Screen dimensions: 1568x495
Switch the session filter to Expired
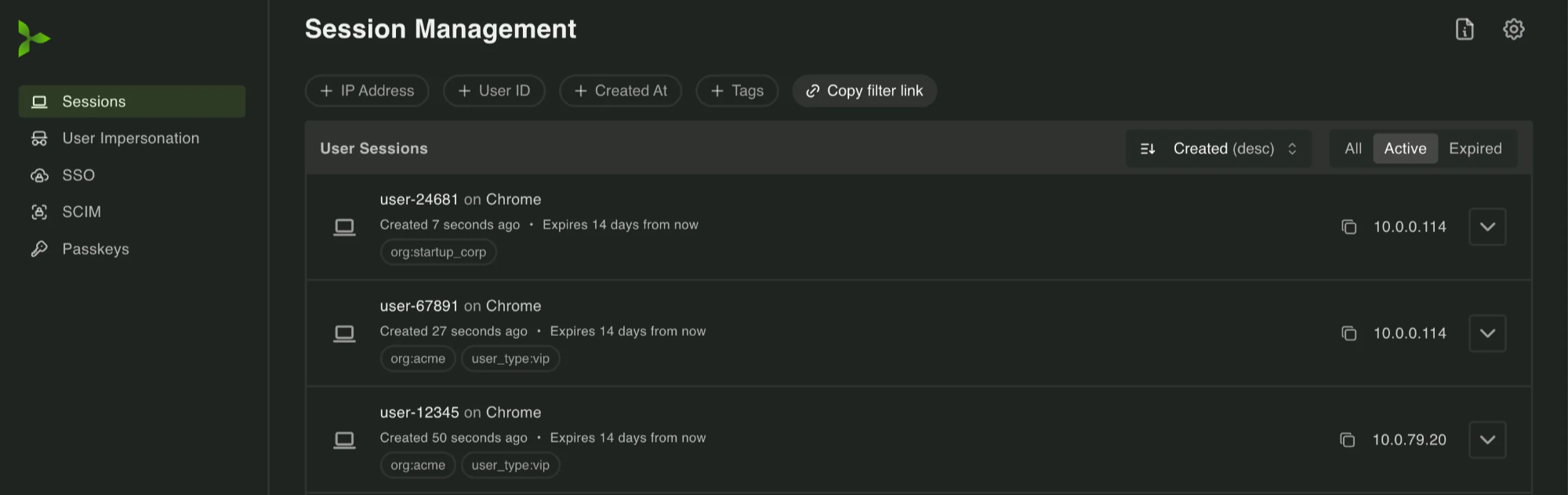click(x=1475, y=148)
